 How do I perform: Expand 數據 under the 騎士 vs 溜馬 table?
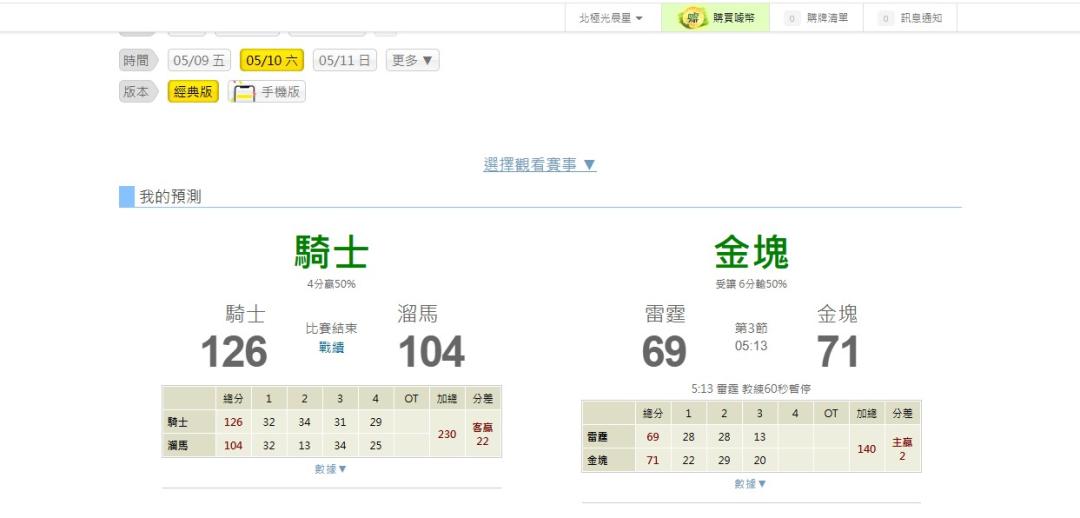[x=331, y=468]
